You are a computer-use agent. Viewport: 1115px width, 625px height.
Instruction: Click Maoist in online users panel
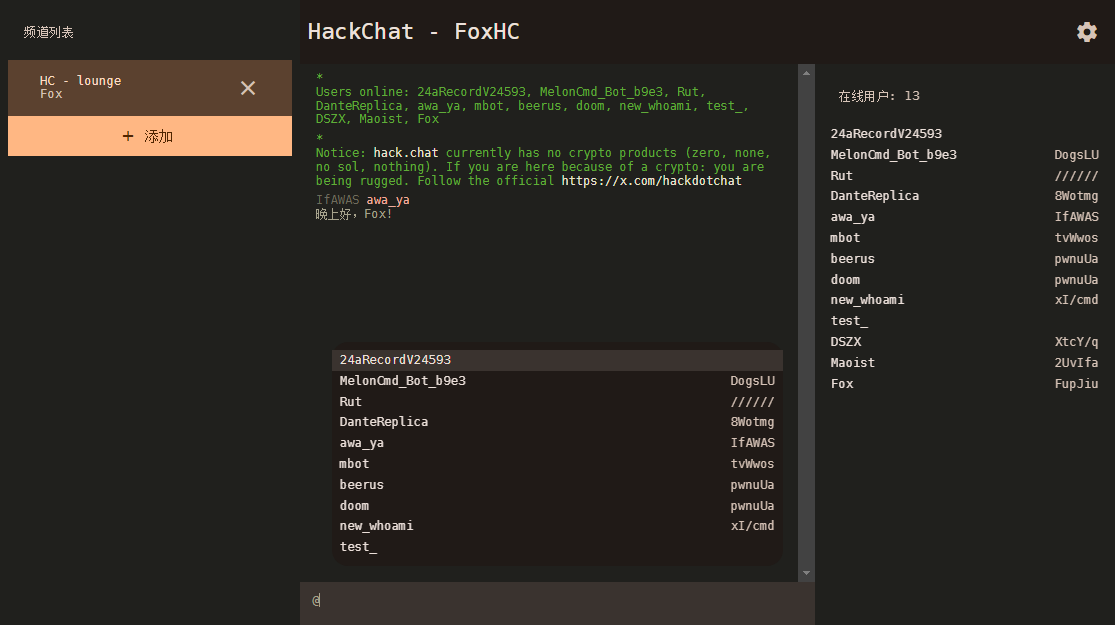click(853, 363)
